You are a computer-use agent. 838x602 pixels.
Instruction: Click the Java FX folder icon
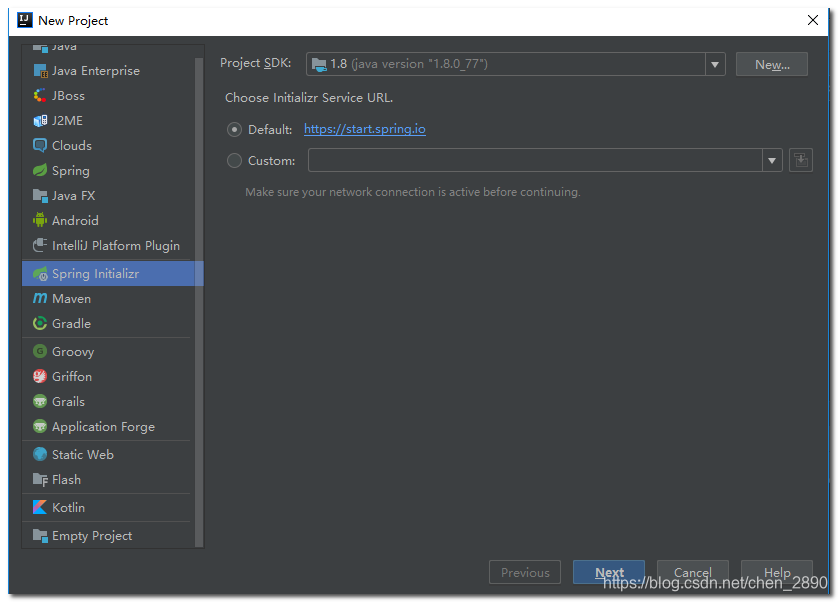[40, 196]
